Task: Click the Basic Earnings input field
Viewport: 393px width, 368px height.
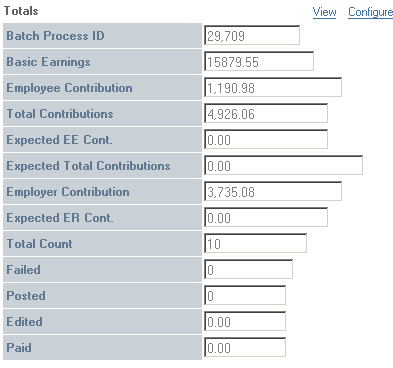Action: click(x=259, y=61)
